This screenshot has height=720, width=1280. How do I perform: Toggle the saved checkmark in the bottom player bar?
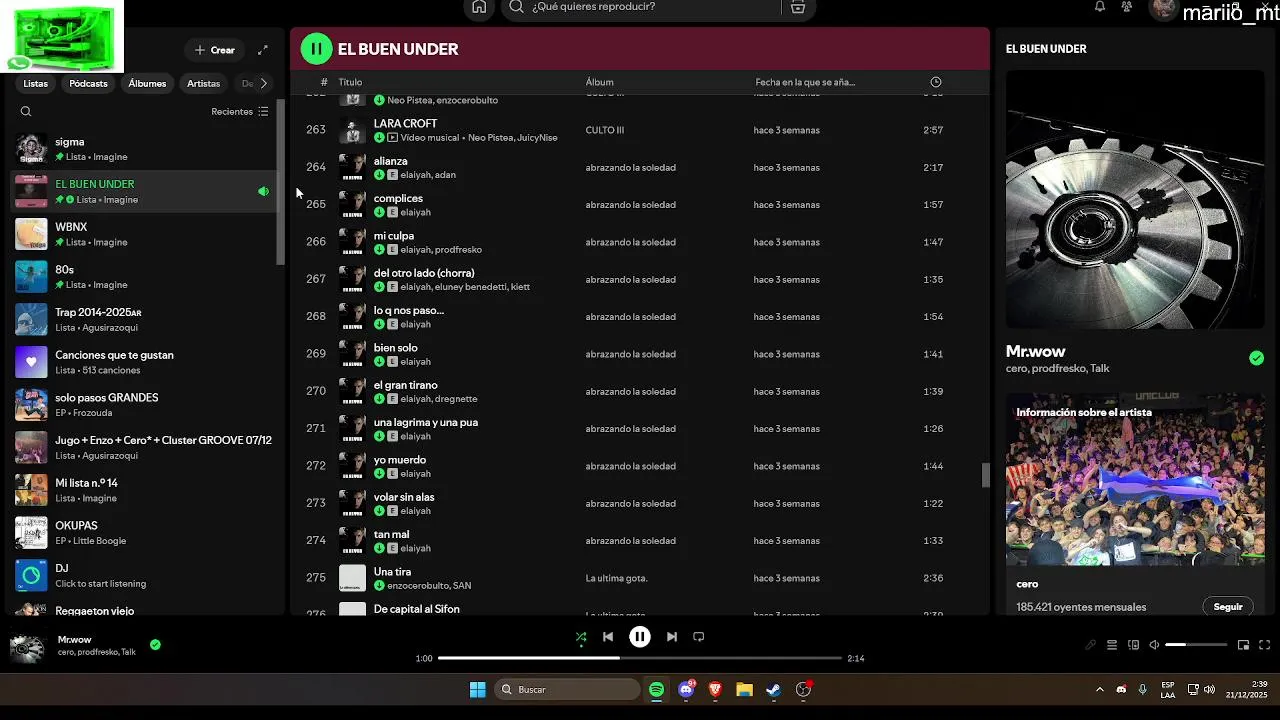[155, 645]
